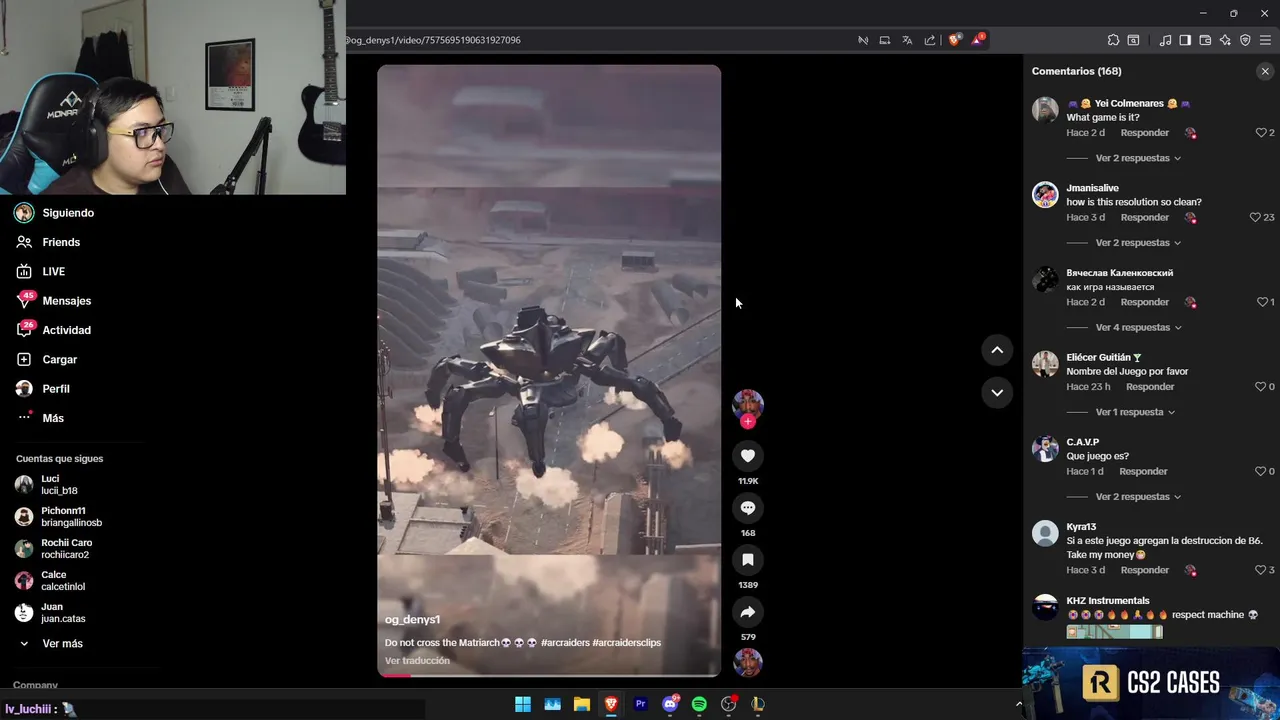
Task: Open the Brave VPN shield icon
Action: click(1245, 40)
